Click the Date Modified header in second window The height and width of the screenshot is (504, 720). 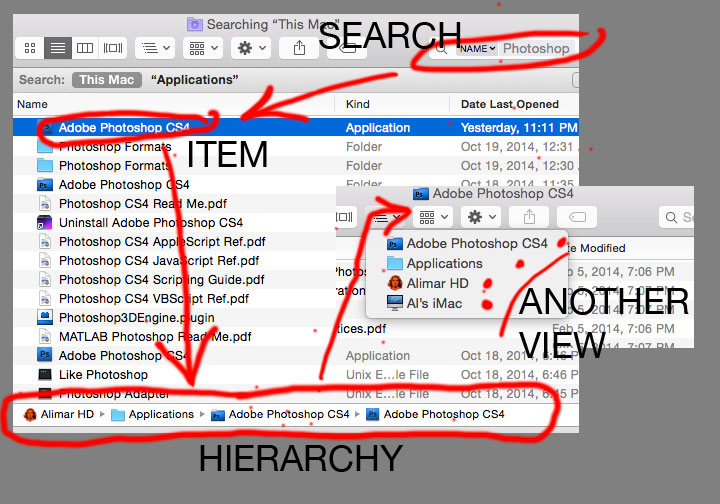(x=597, y=248)
